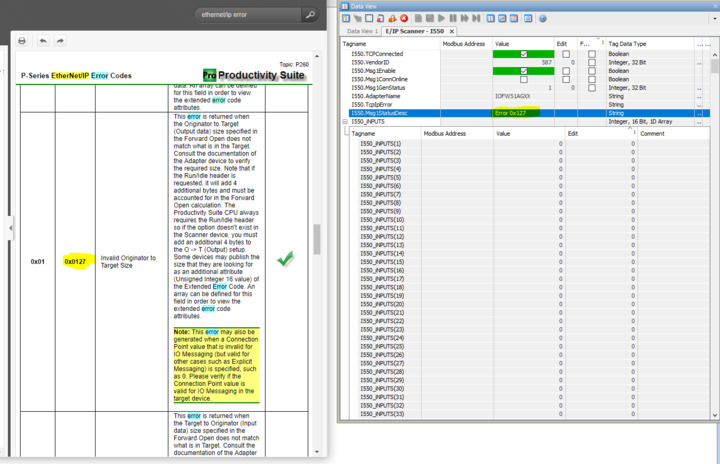
Task: Click the orange table view icon in toolbar
Action: coord(514,18)
